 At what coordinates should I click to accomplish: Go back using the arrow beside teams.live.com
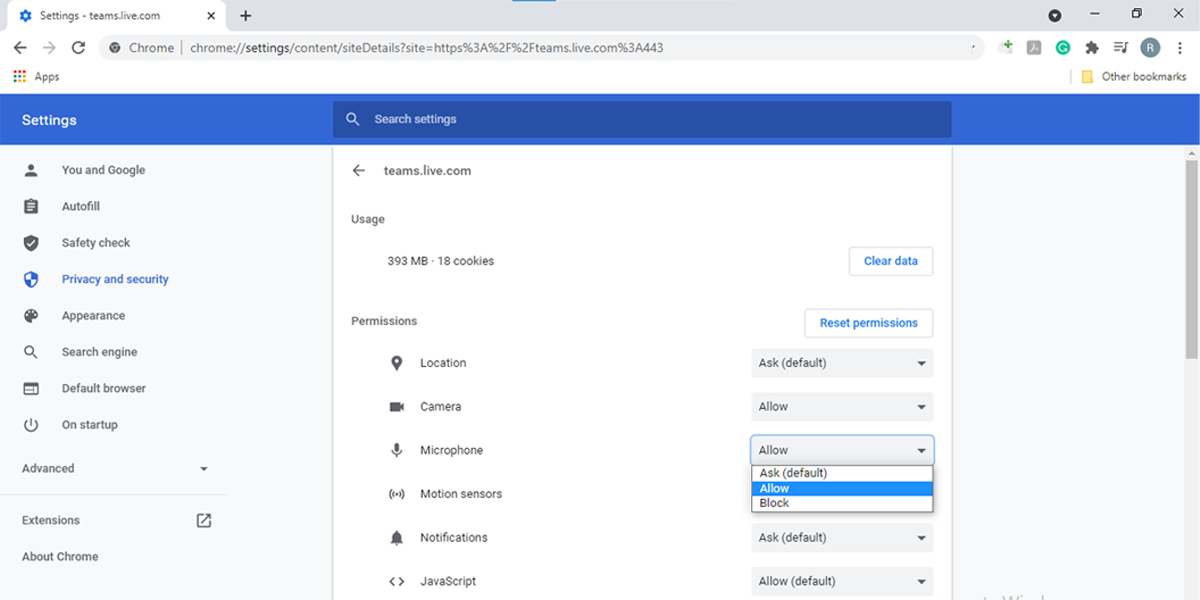click(x=359, y=171)
